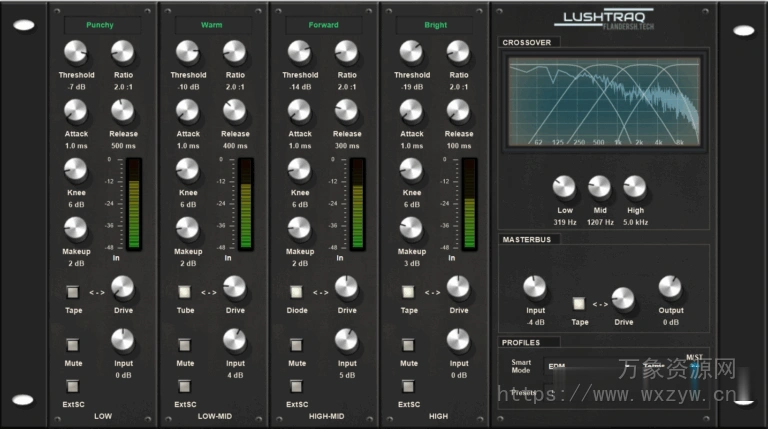Mute the HIGH-MID band

coord(296,345)
